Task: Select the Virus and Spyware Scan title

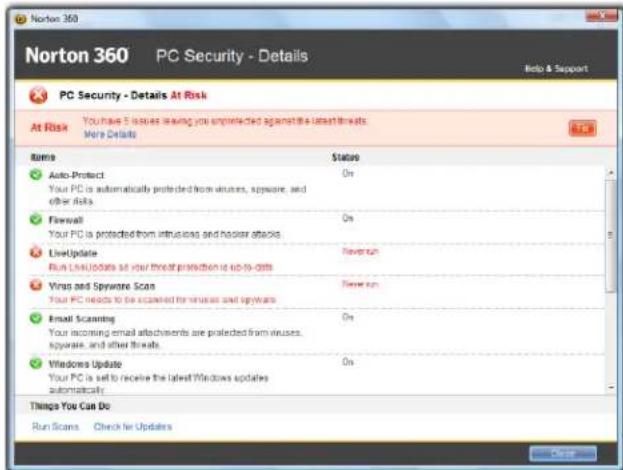Action: 102,286
